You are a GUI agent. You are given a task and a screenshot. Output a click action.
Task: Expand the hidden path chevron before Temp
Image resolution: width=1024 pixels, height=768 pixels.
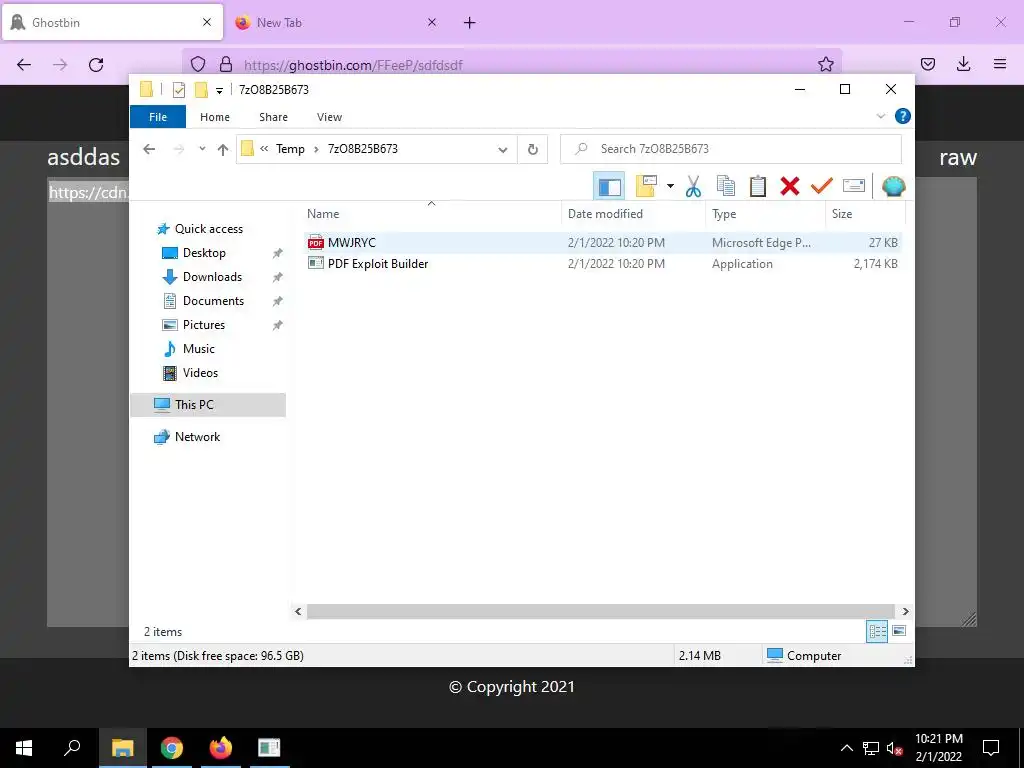pyautogui.click(x=264, y=149)
